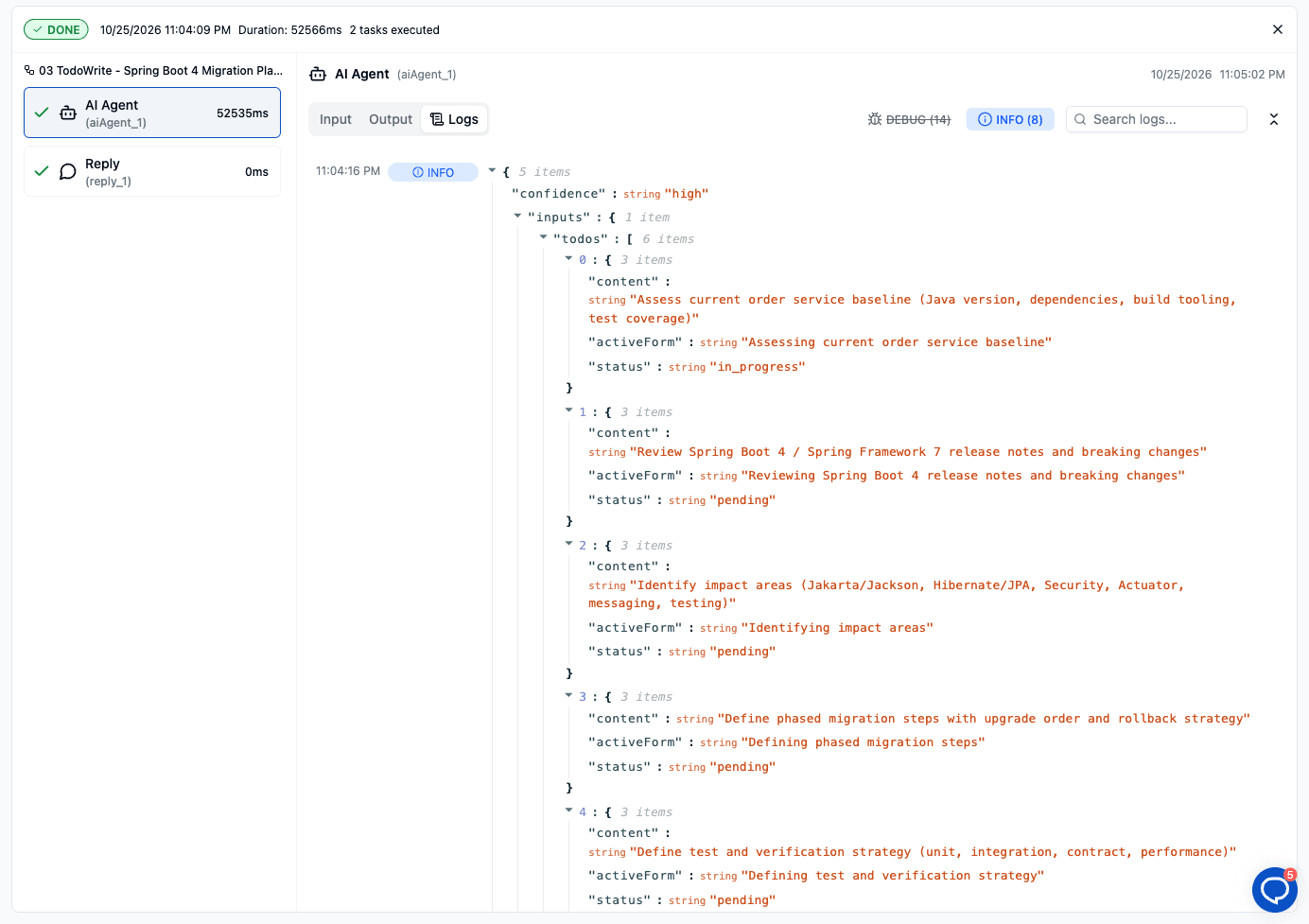Click "Assessing current order service baseline" value
The image size is (1309, 924).
tap(897, 342)
